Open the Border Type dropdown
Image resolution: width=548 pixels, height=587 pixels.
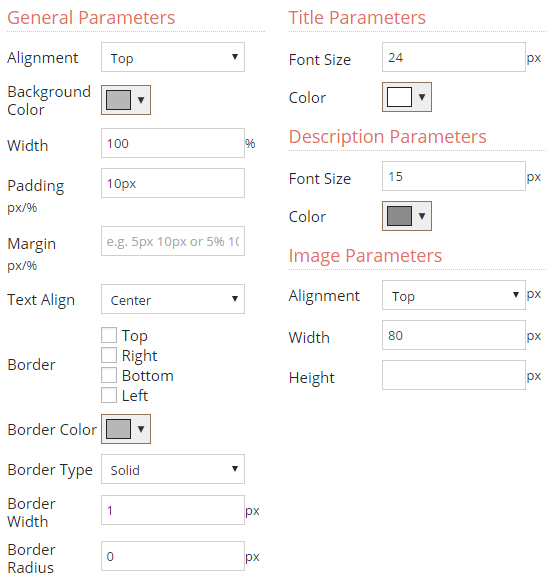[173, 469]
